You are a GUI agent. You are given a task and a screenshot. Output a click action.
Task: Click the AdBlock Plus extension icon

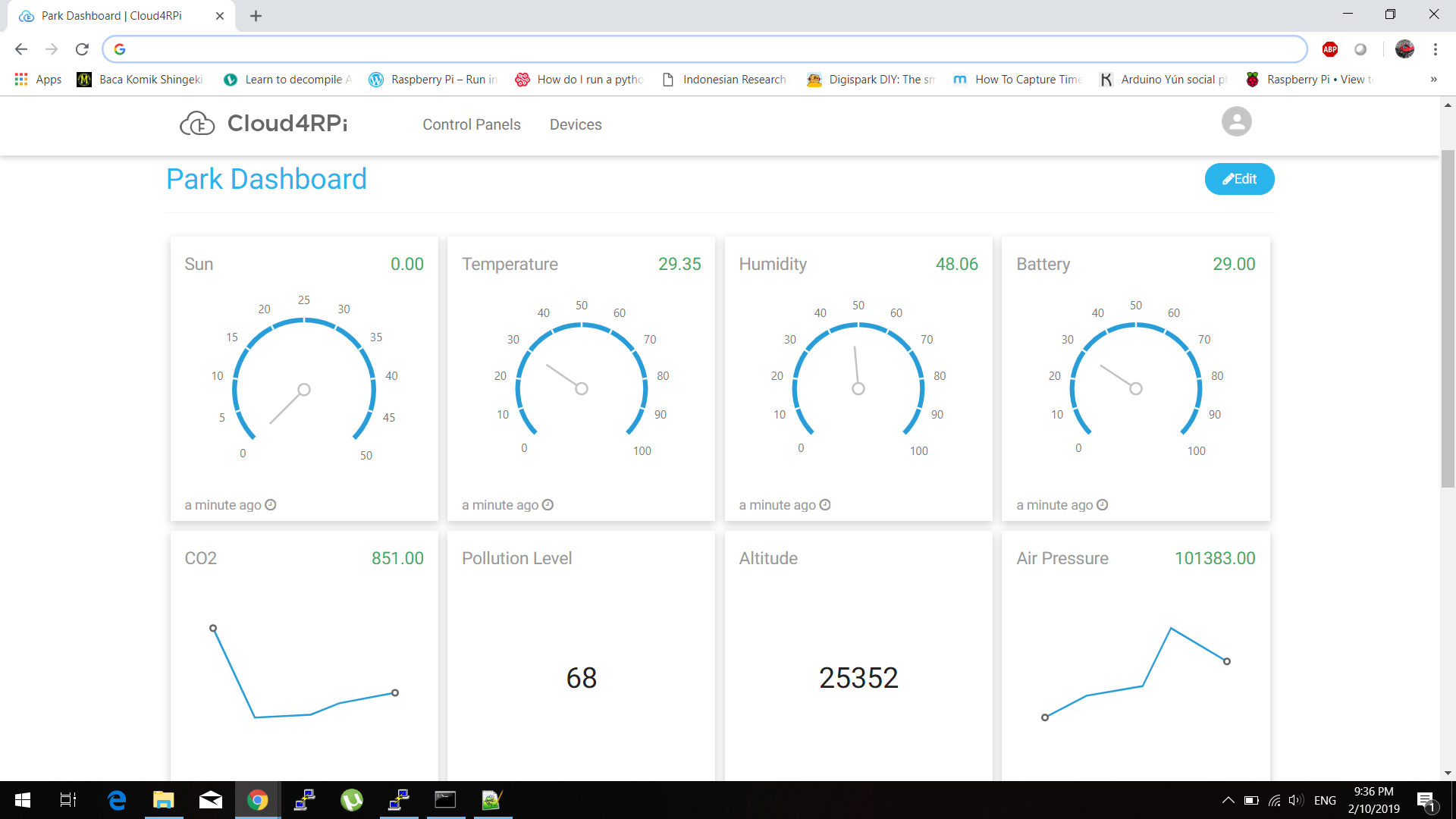(x=1329, y=49)
